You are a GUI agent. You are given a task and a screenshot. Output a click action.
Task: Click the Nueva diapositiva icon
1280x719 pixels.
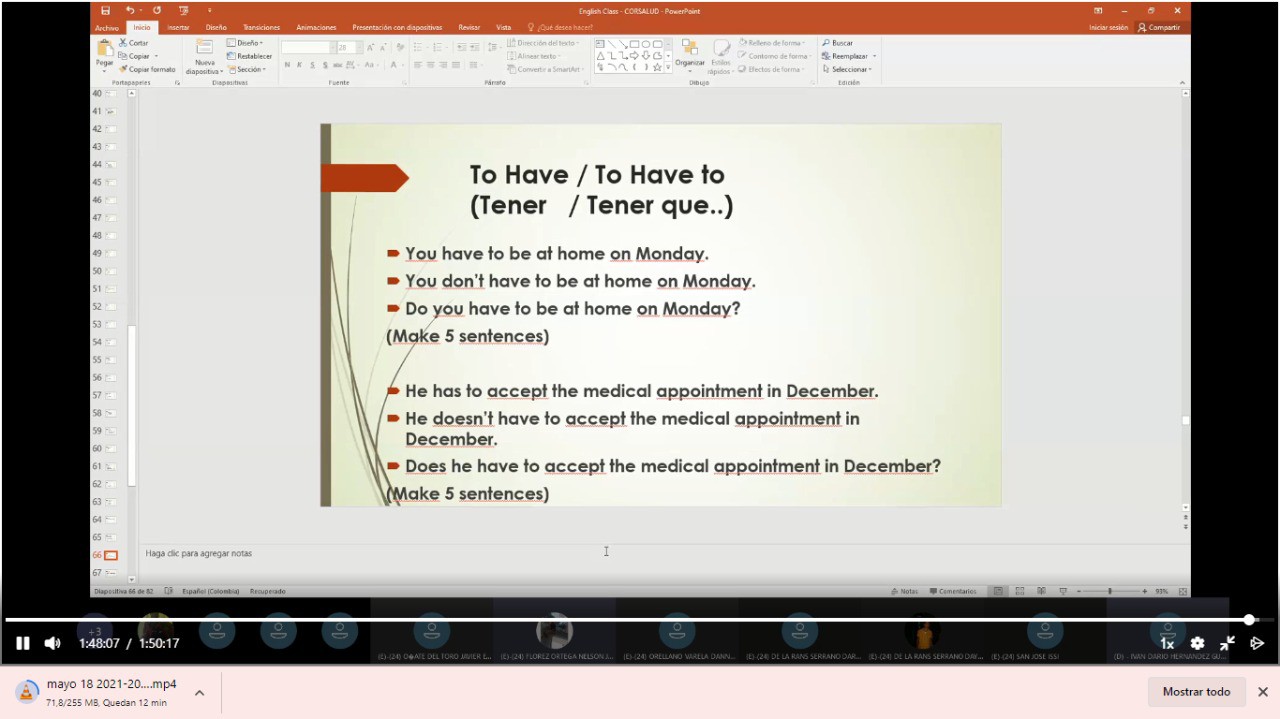[204, 50]
